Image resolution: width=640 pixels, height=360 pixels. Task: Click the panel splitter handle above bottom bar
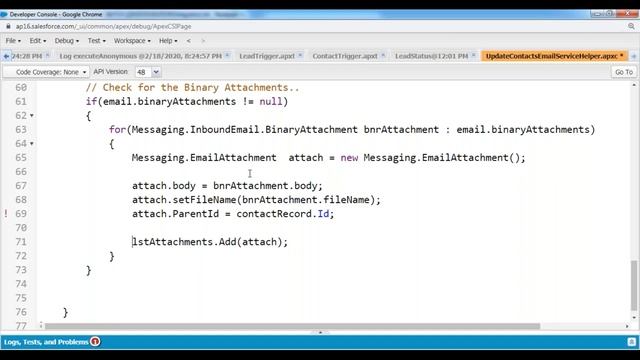coord(320,332)
